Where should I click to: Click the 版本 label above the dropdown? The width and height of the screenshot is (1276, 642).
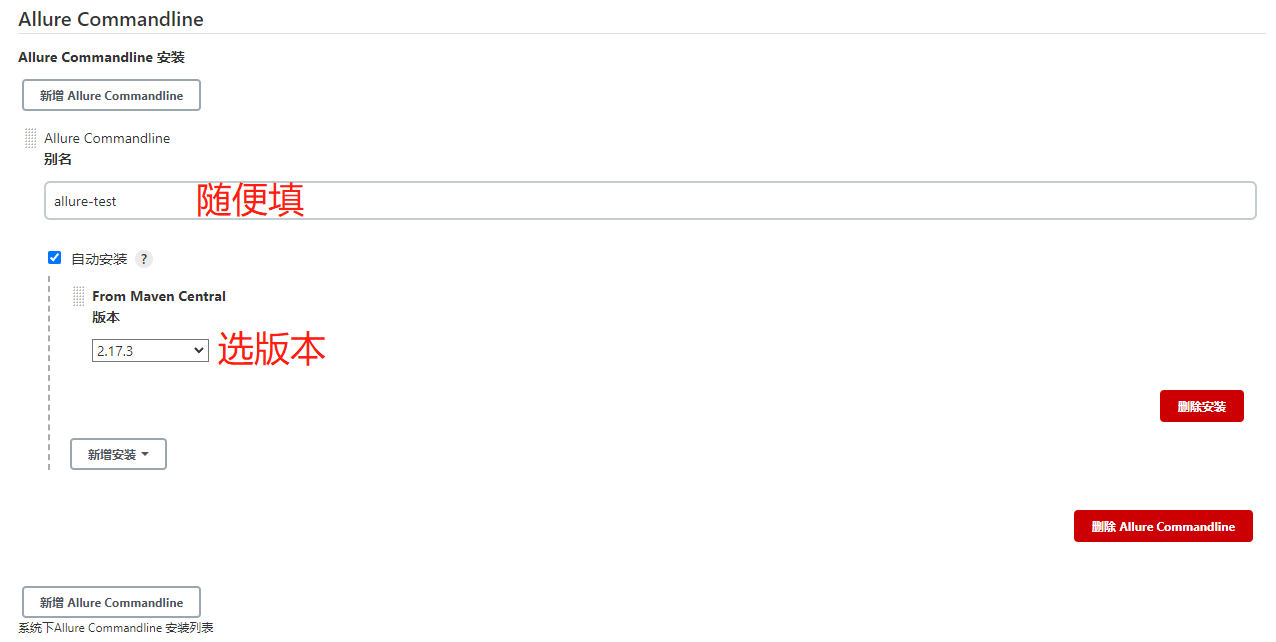(106, 317)
